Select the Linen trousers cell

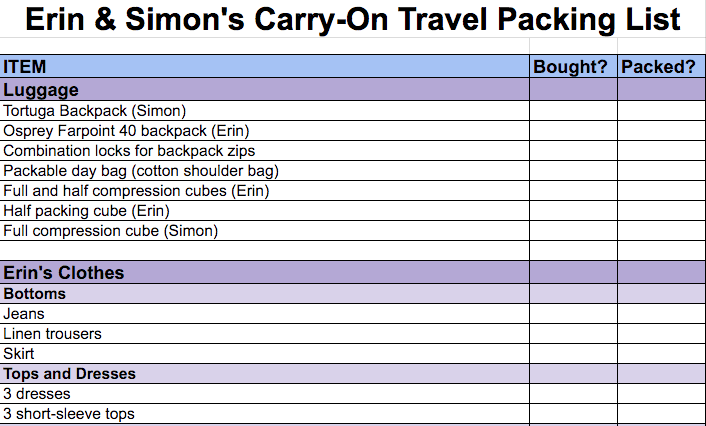264,334
